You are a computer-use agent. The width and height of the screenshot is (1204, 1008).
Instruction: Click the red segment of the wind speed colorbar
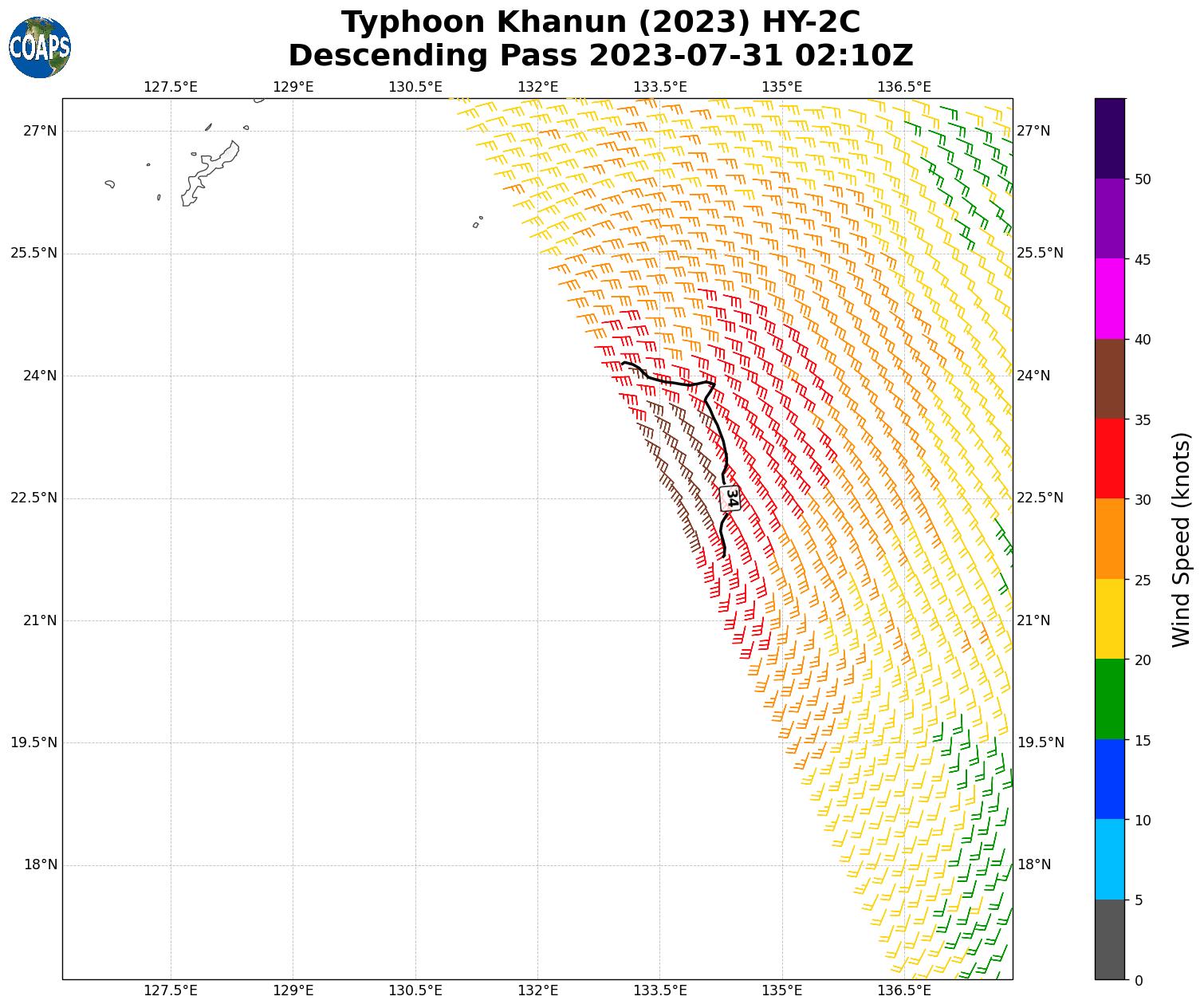(1109, 459)
